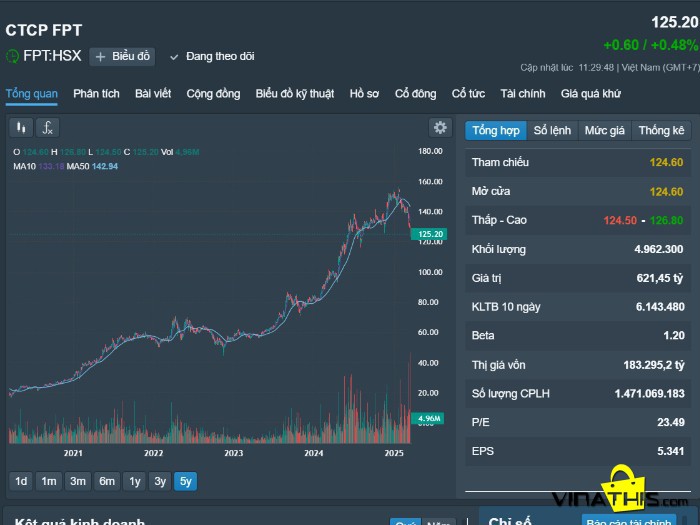This screenshot has width=700, height=525.
Task: Select the Thống kê panel tab
Action: coord(661,130)
